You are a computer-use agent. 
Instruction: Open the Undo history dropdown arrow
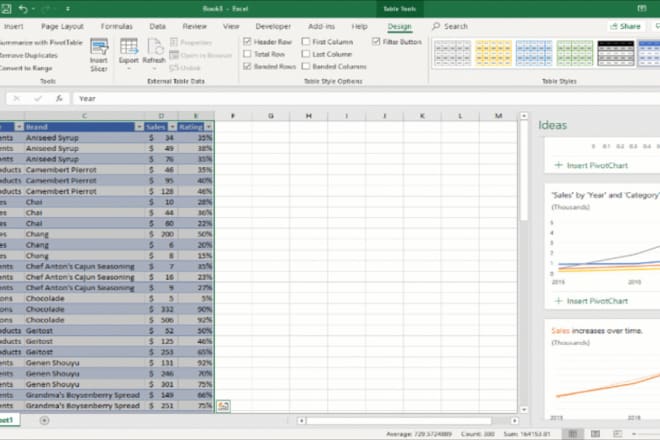click(x=33, y=8)
